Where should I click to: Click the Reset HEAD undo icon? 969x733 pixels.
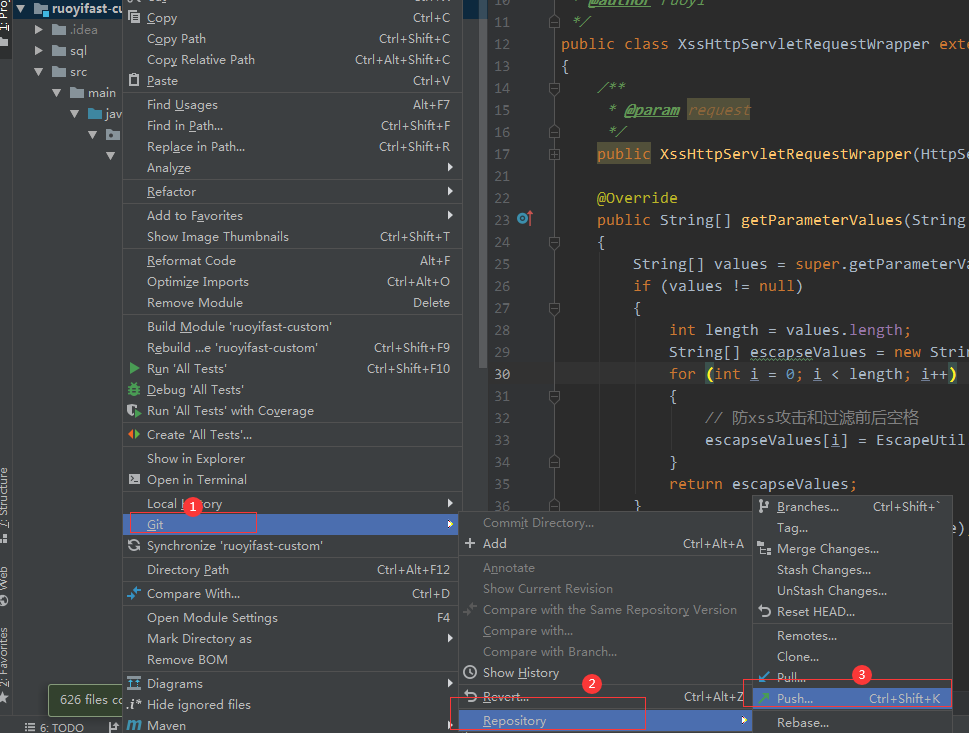[x=764, y=612]
